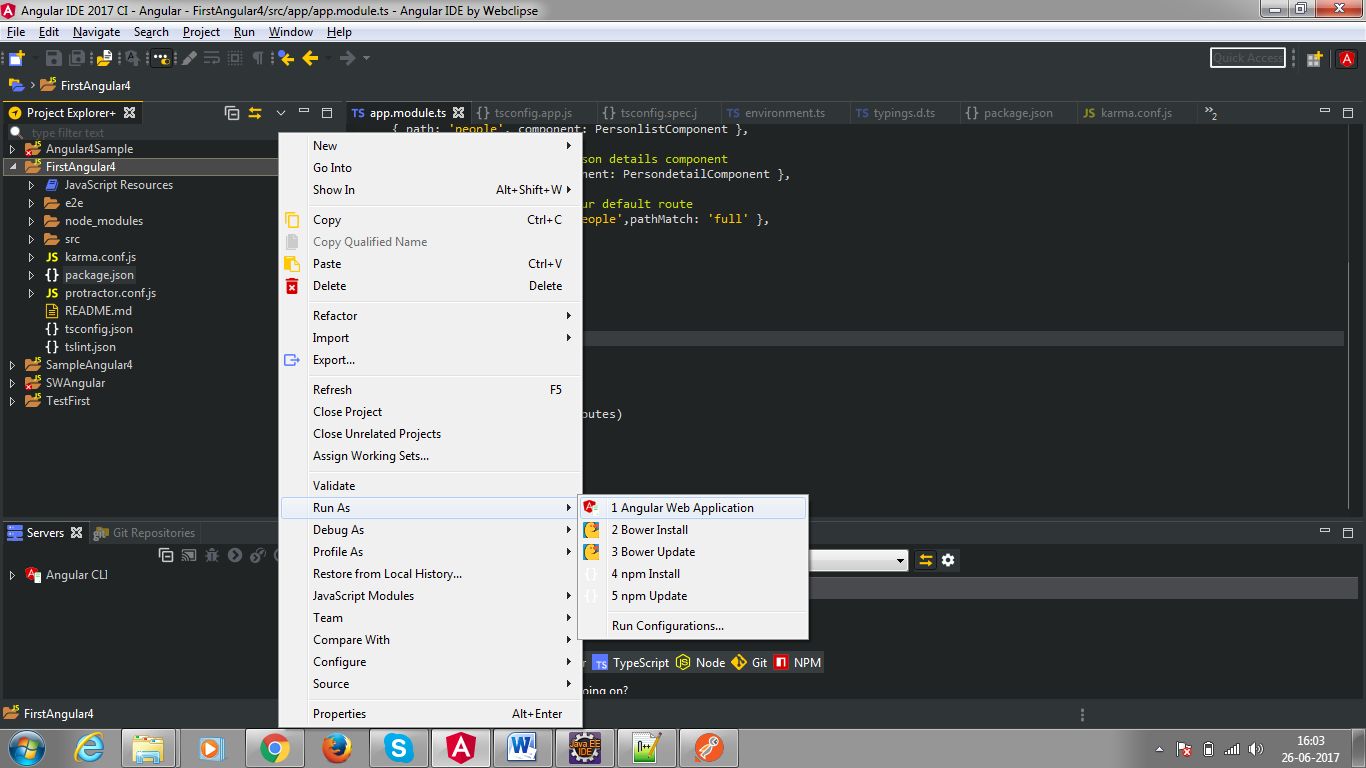1366x768 pixels.
Task: Toggle Show Whitespace Characters pilcrow icon
Action: click(258, 58)
